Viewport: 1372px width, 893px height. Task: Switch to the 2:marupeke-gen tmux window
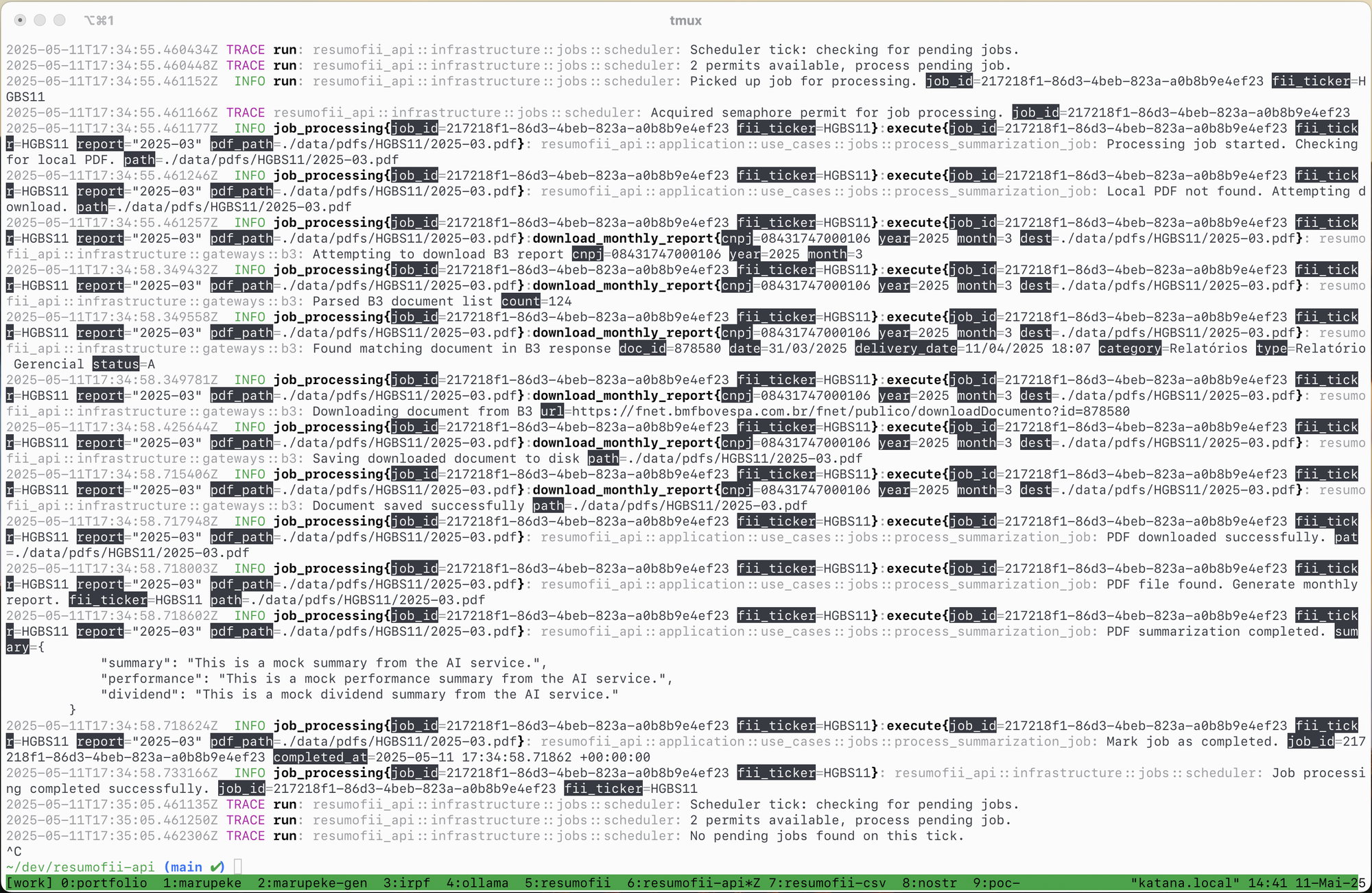[x=312, y=883]
